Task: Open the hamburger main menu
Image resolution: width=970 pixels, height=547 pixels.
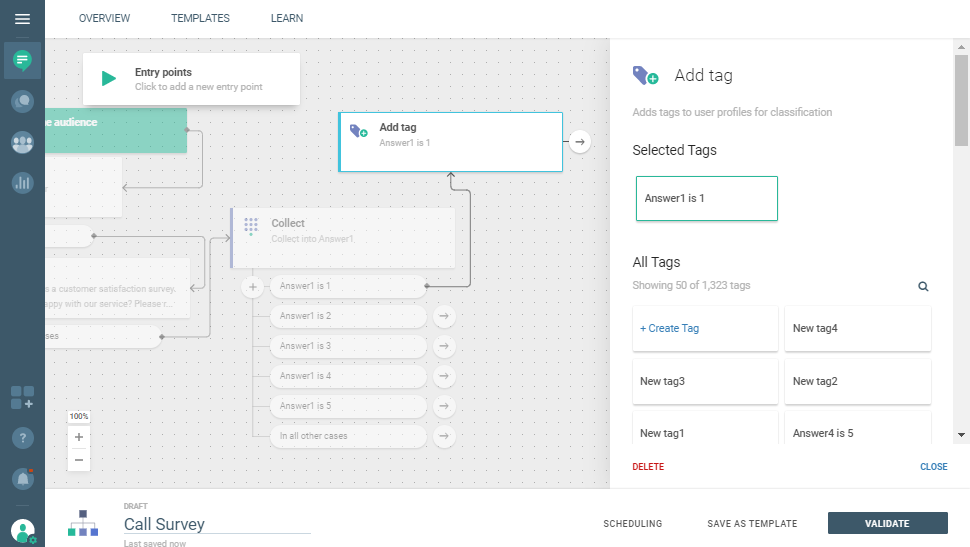Action: click(22, 19)
